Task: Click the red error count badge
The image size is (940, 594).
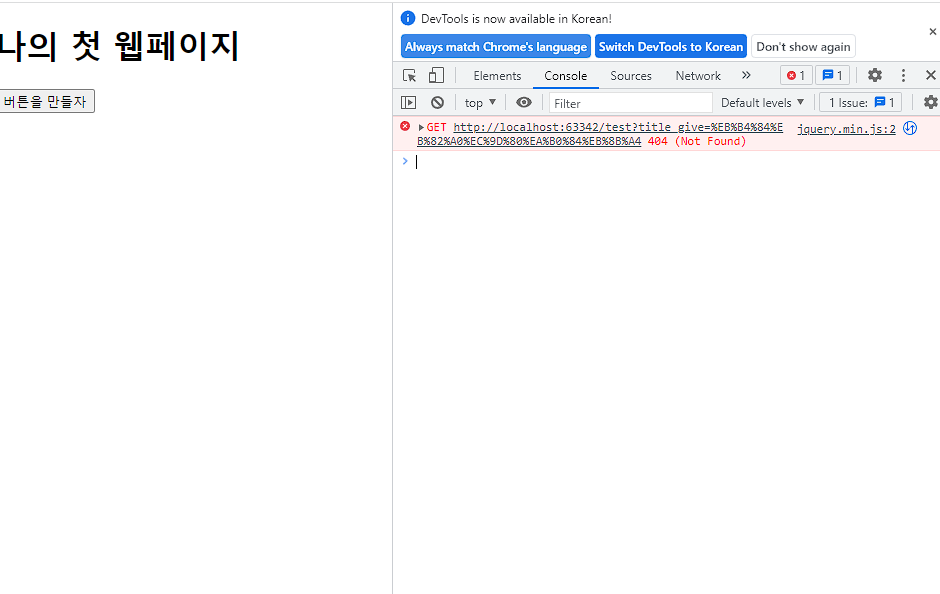Action: [x=796, y=75]
